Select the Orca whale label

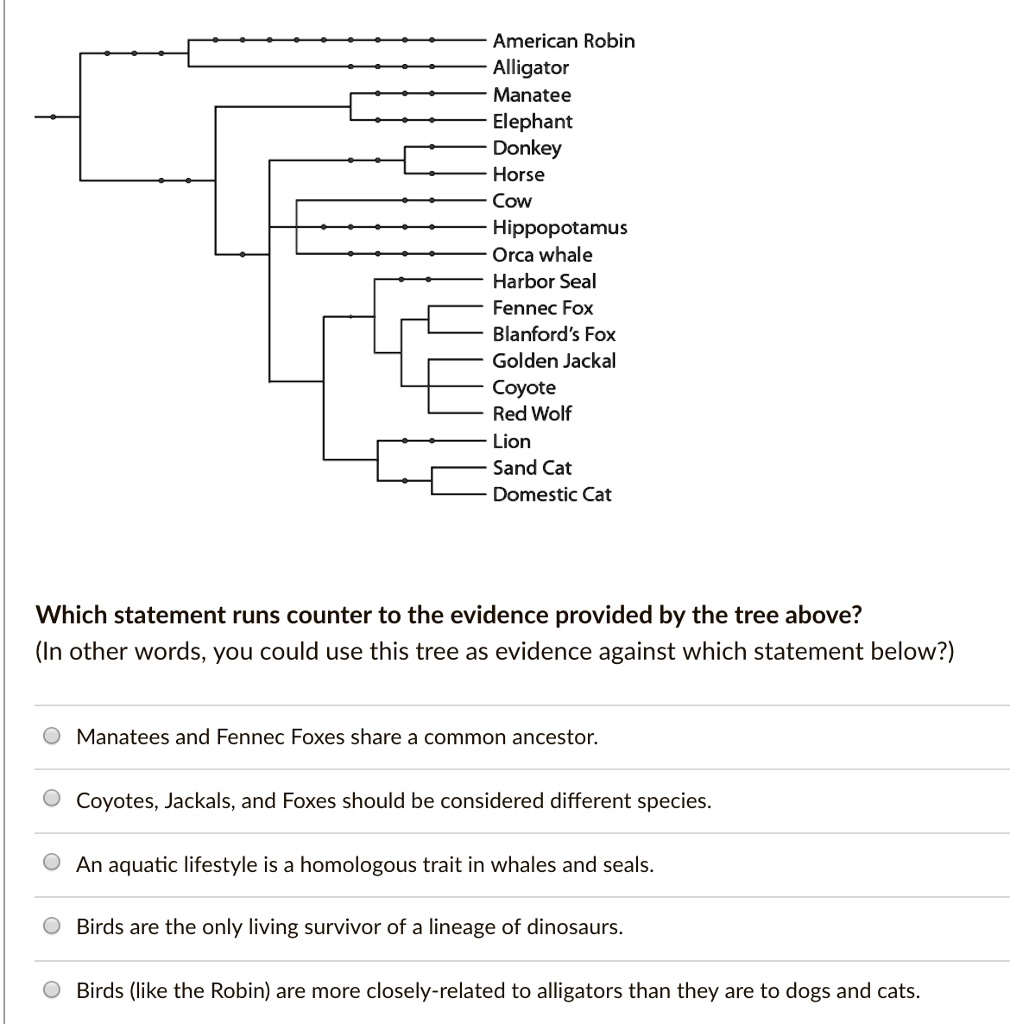point(541,254)
